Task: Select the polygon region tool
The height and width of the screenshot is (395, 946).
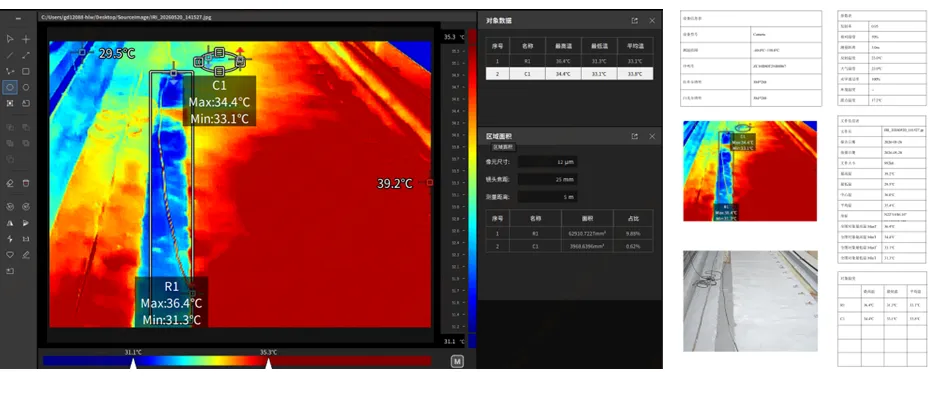Action: click(x=26, y=103)
